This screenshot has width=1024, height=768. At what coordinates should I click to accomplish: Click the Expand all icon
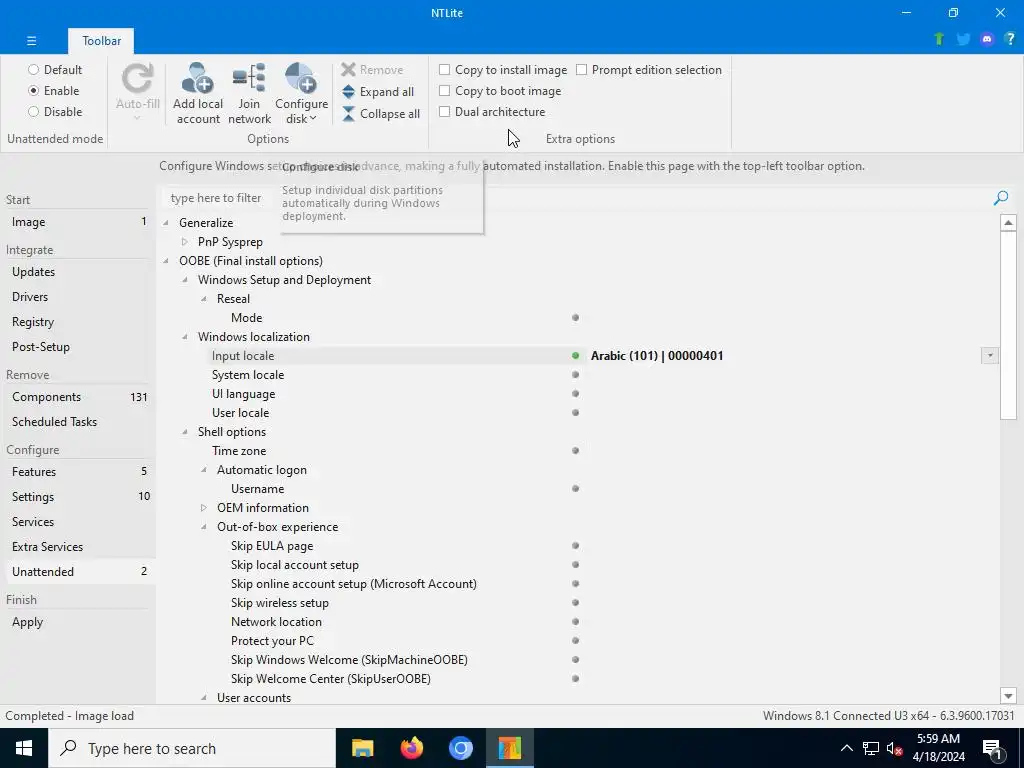click(349, 92)
